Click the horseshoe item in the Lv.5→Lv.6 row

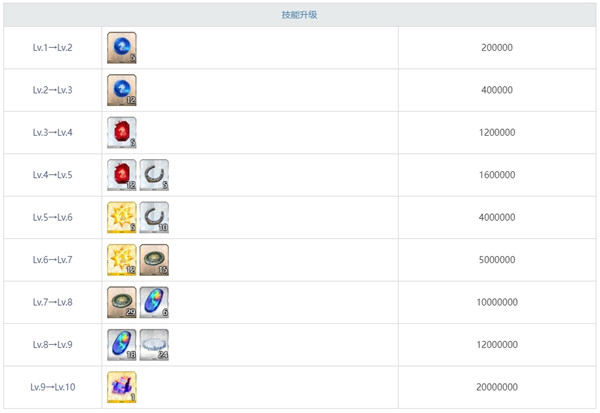[154, 218]
